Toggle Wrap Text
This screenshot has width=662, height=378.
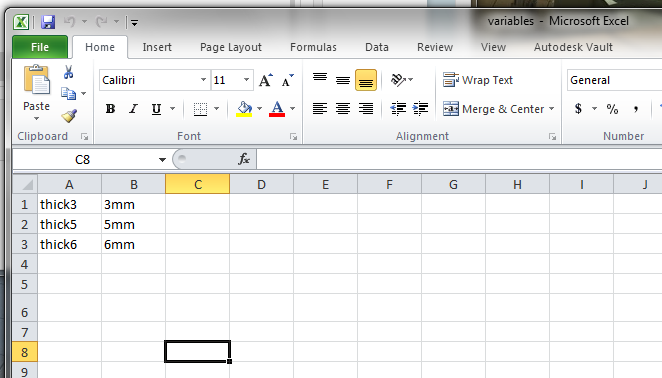[x=478, y=80]
